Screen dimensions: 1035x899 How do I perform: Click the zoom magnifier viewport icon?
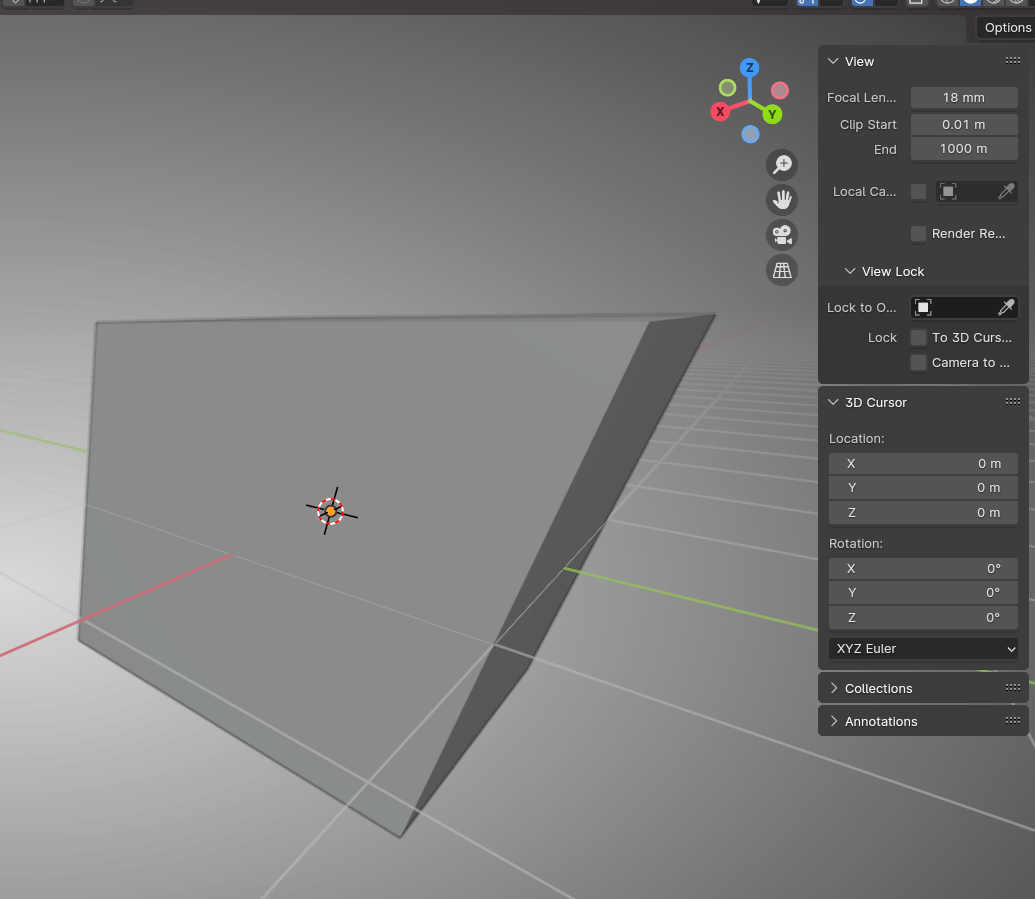pyautogui.click(x=782, y=164)
